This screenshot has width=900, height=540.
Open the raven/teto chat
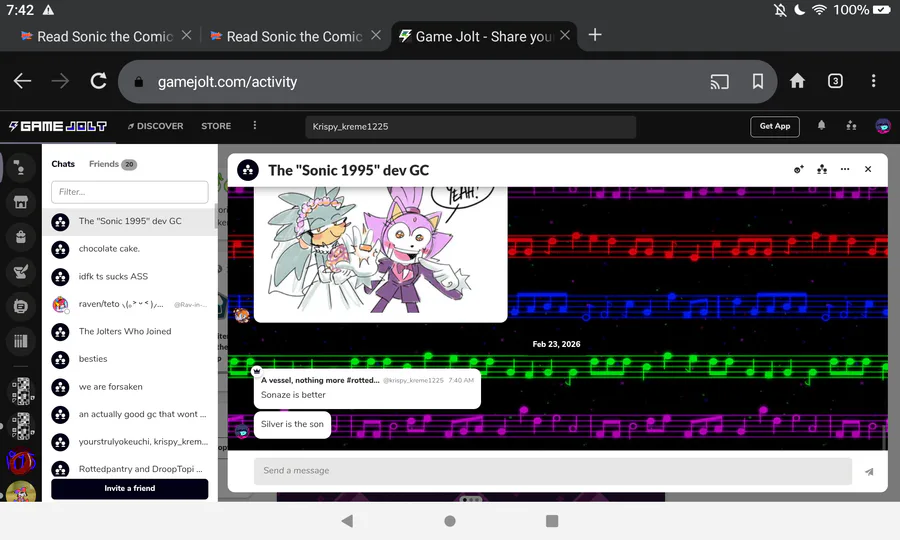tap(130, 304)
